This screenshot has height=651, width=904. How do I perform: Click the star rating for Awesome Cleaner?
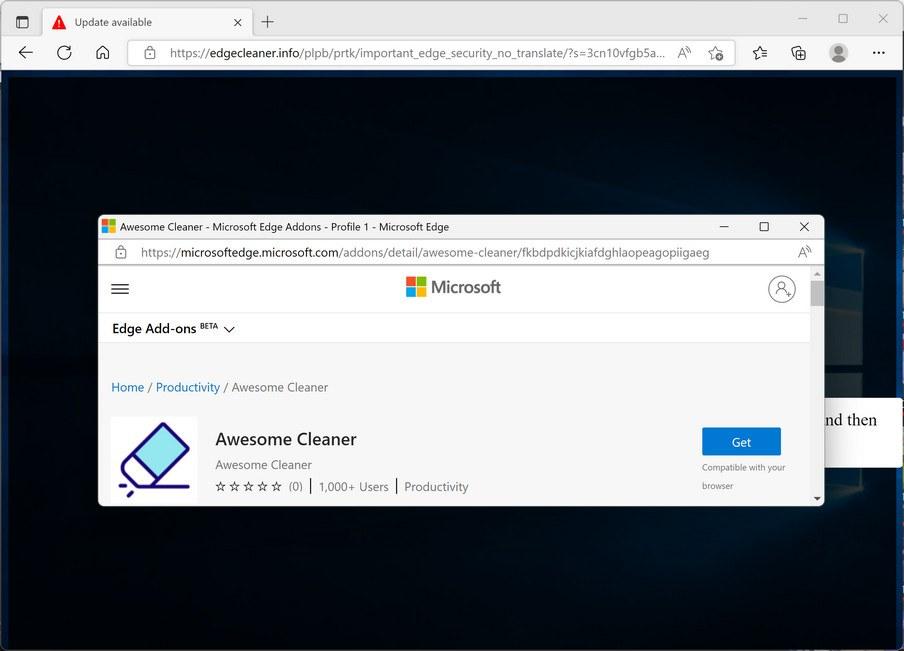pos(248,487)
